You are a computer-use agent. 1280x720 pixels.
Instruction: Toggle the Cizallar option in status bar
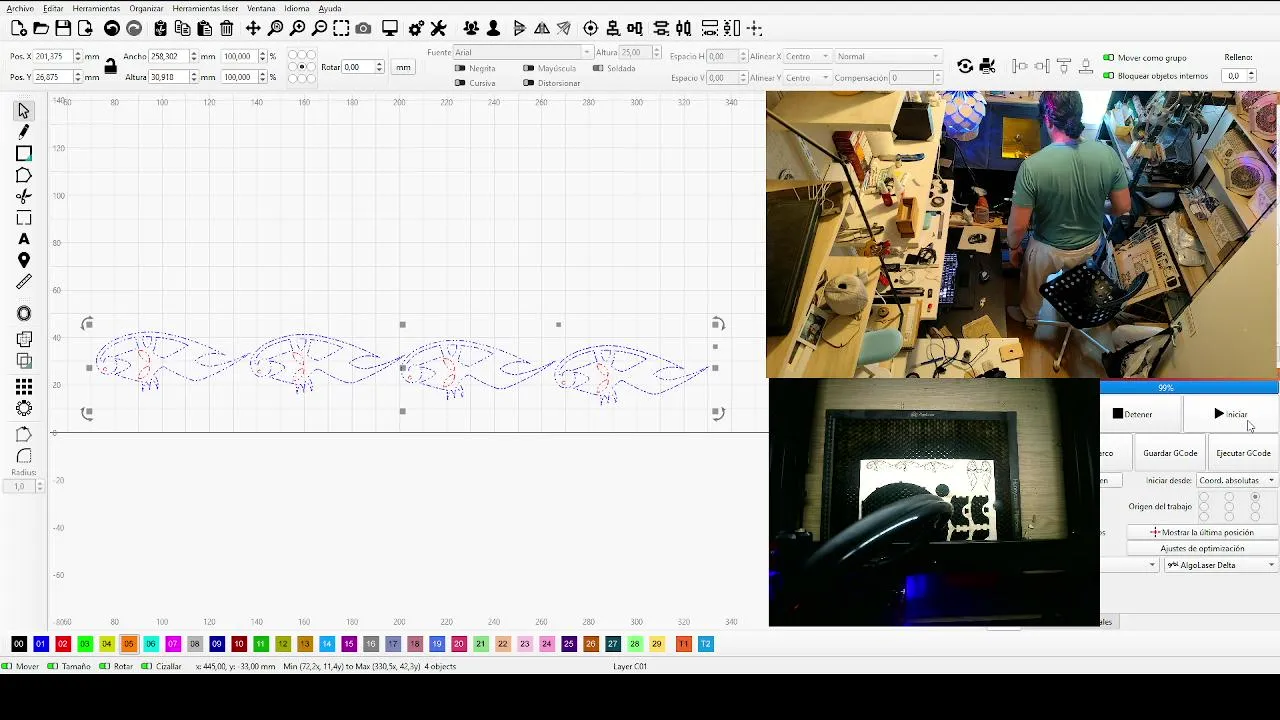(x=147, y=666)
